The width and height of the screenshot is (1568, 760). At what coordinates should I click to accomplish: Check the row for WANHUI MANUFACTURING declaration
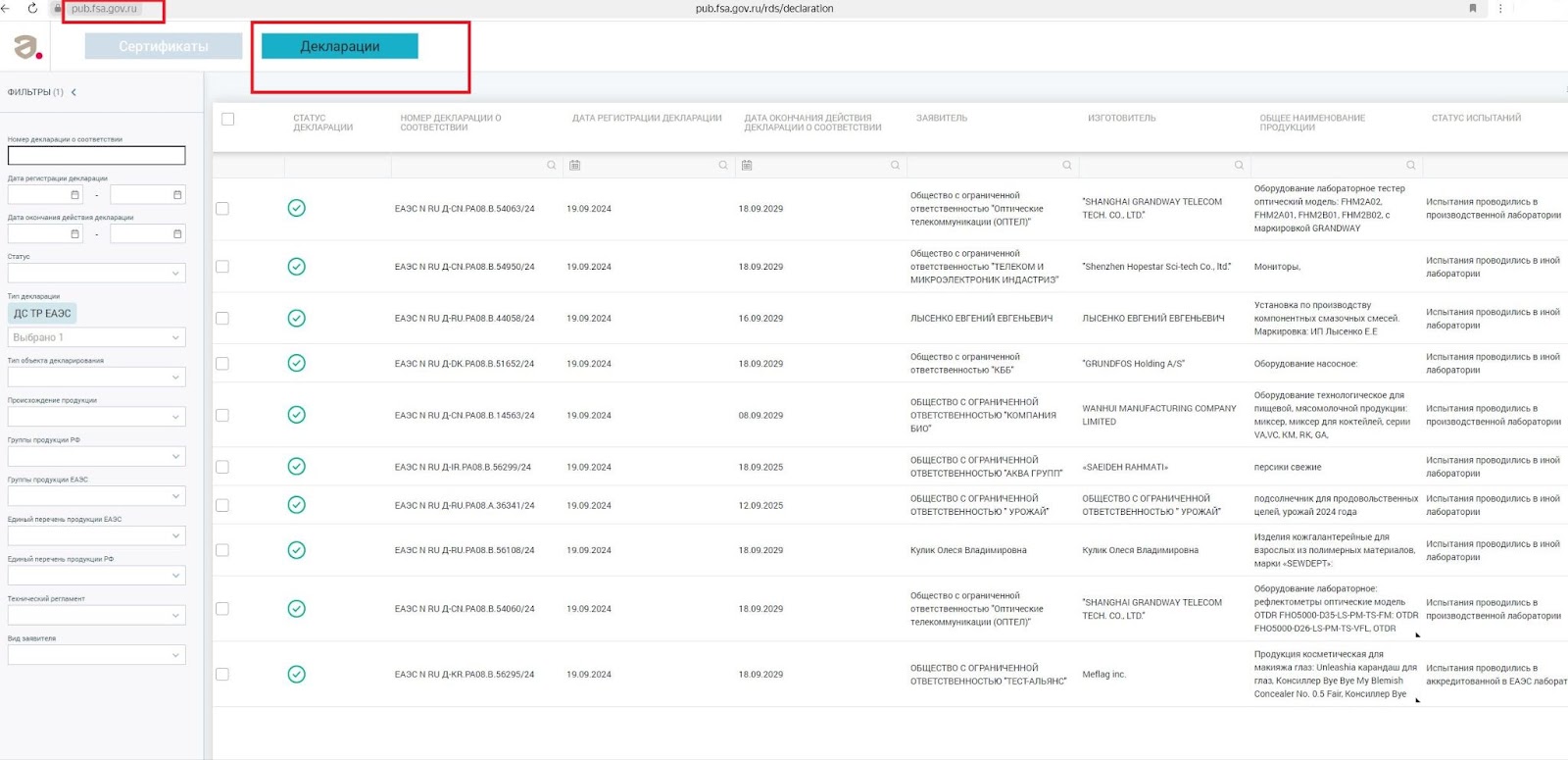tap(222, 415)
